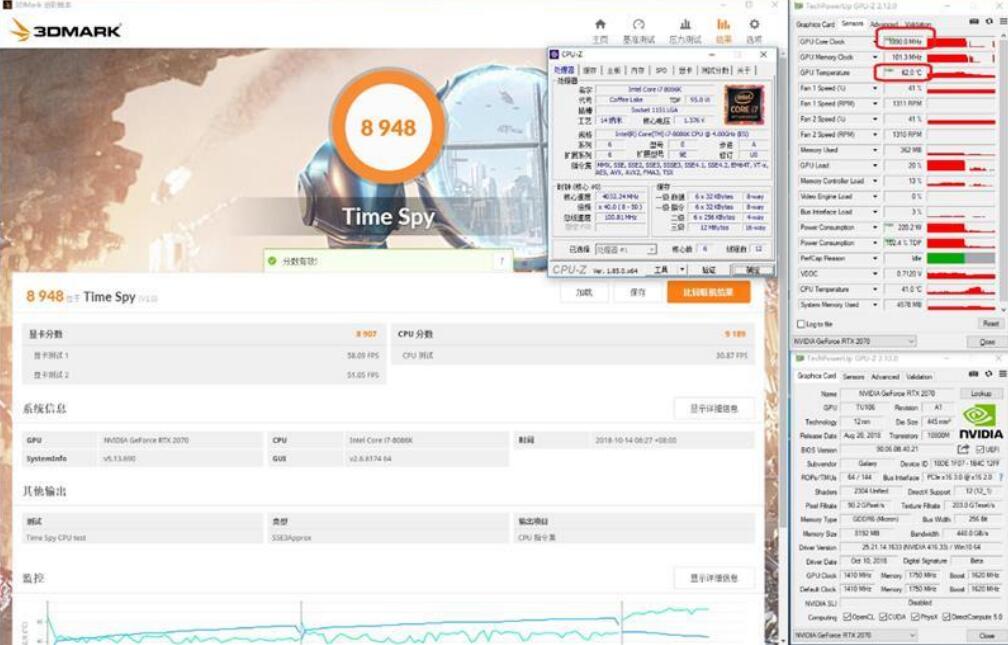1008x645 pixels.
Task: Open the CPU-Z tools dropdown arrow
Action: coord(683,268)
